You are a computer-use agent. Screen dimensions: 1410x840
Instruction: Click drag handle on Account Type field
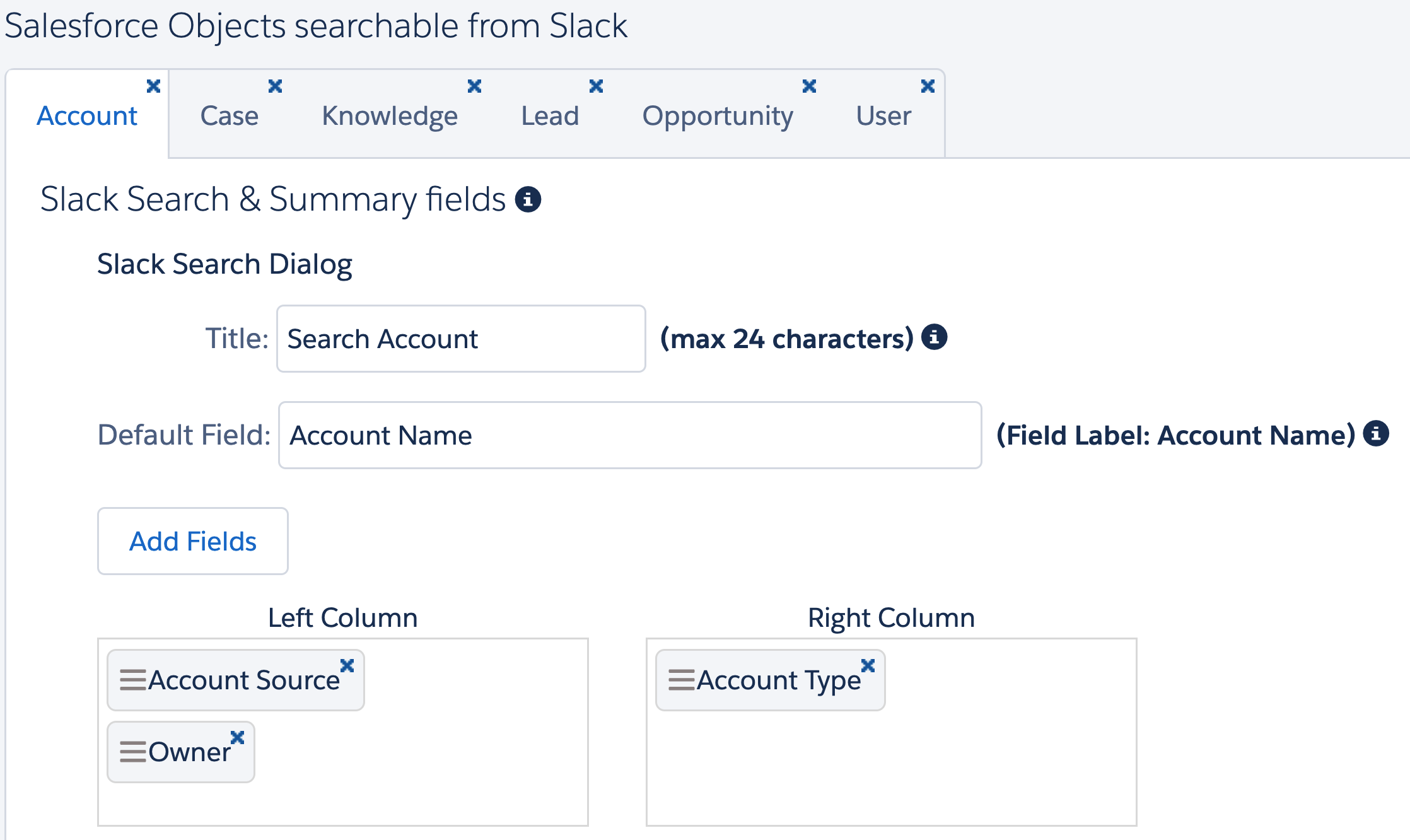tap(681, 680)
